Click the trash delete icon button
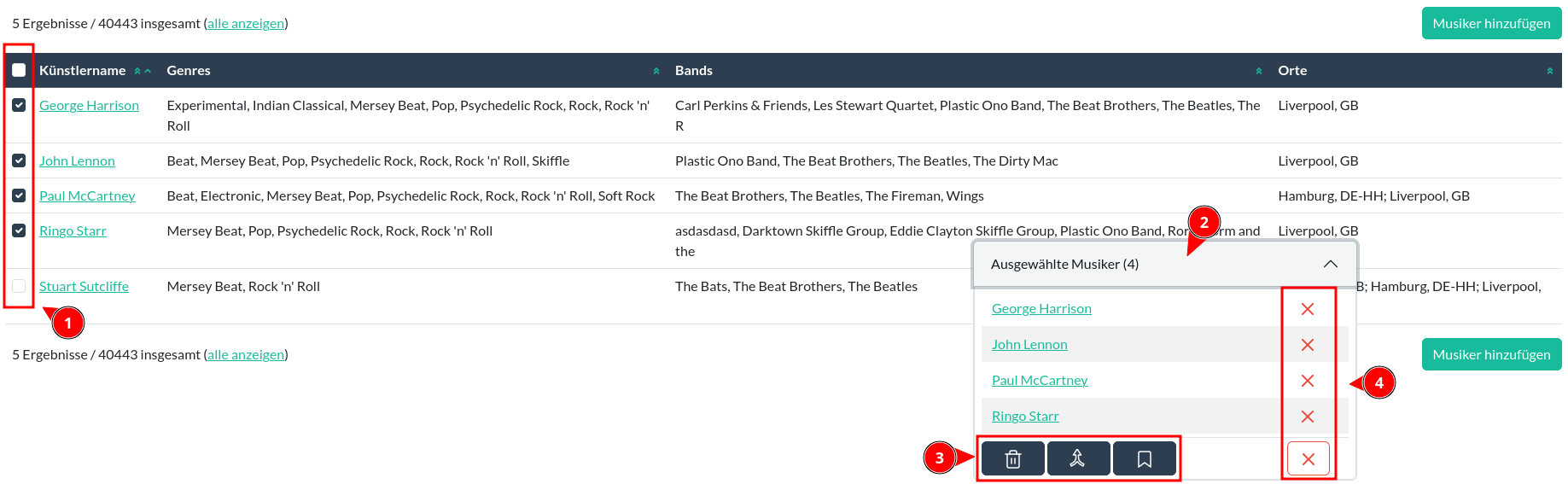This screenshot has height=484, width=1568. tap(1013, 458)
